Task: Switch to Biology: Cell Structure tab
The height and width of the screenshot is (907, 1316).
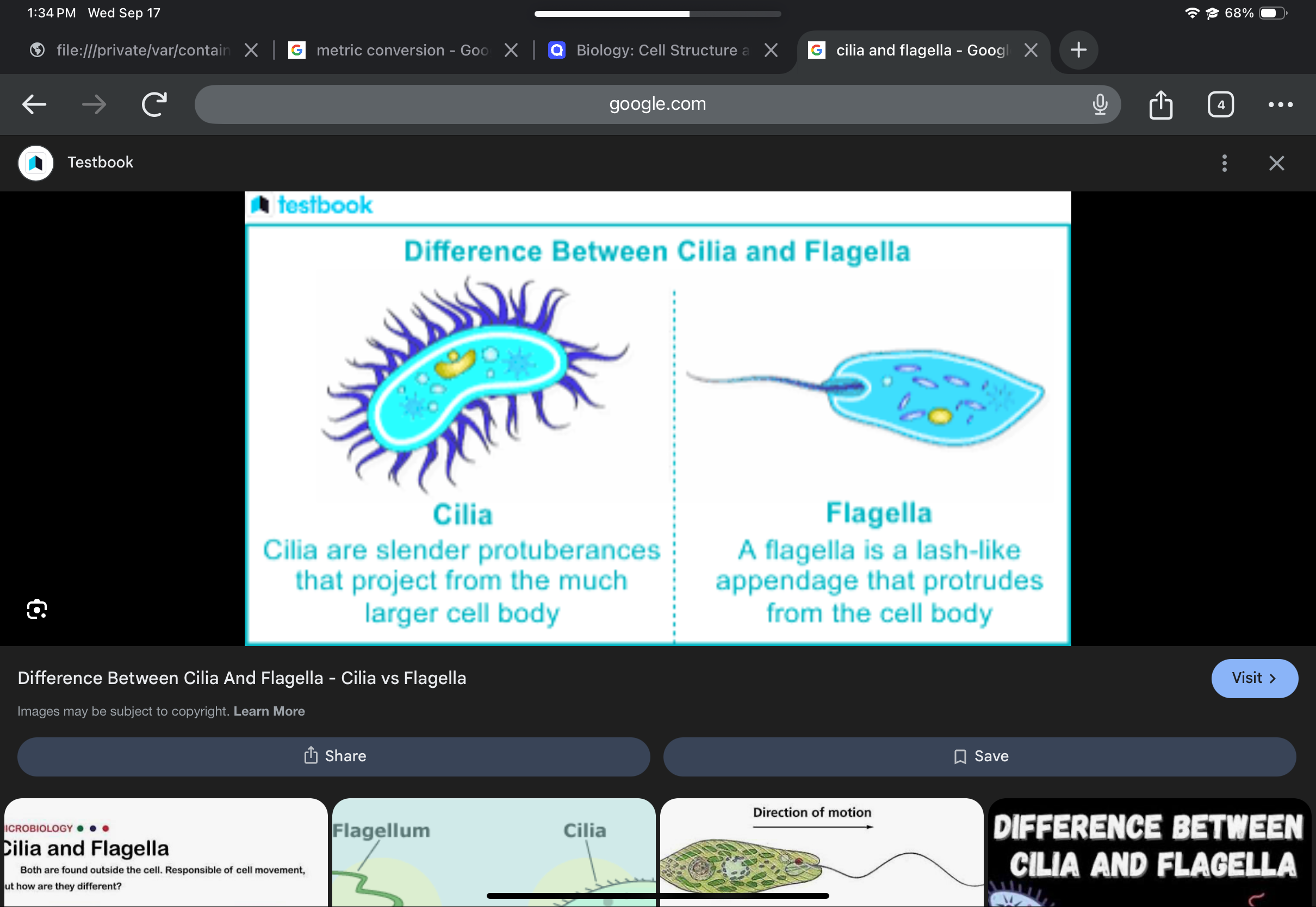Action: pos(649,50)
